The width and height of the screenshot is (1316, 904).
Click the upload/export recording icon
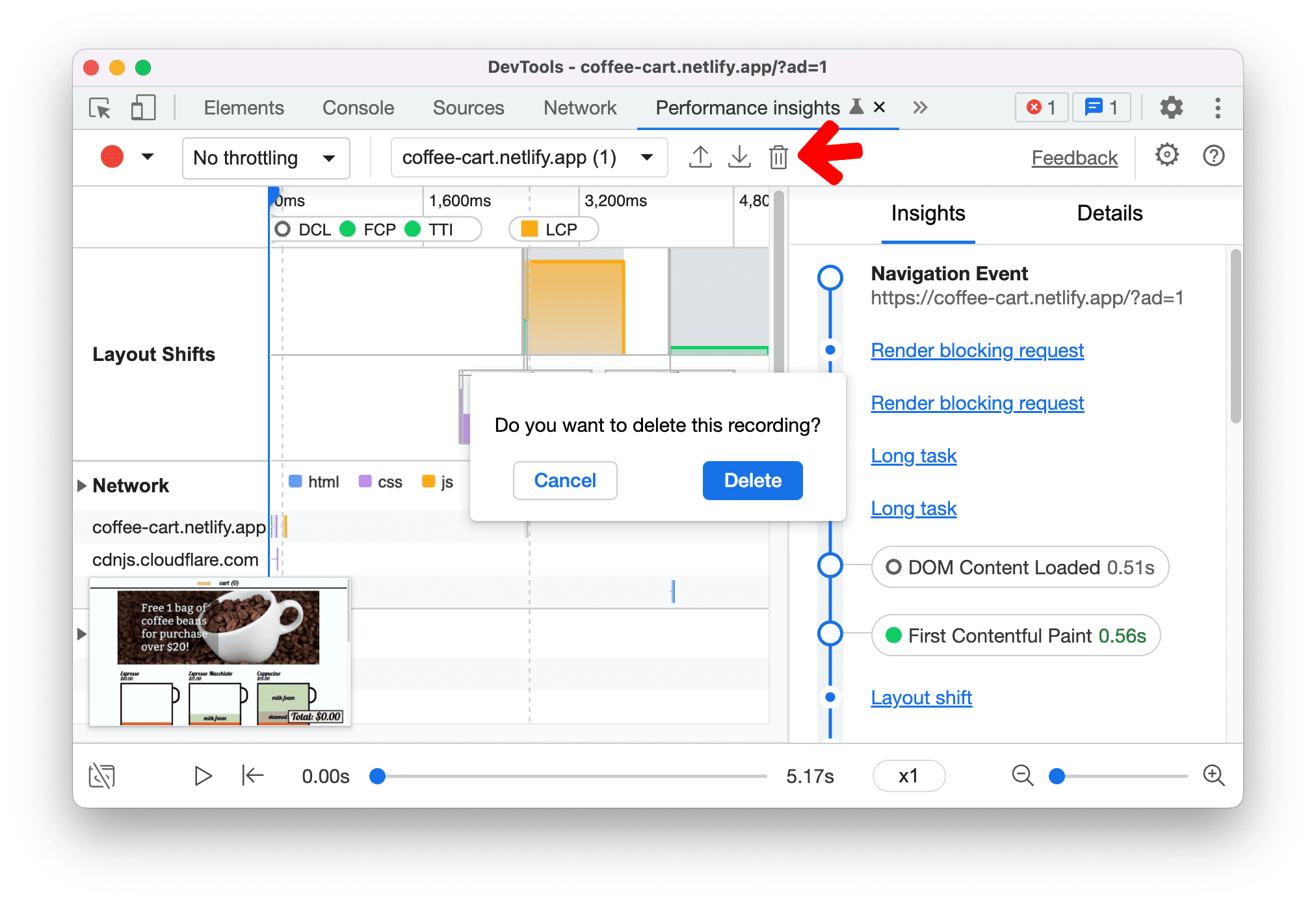click(699, 157)
